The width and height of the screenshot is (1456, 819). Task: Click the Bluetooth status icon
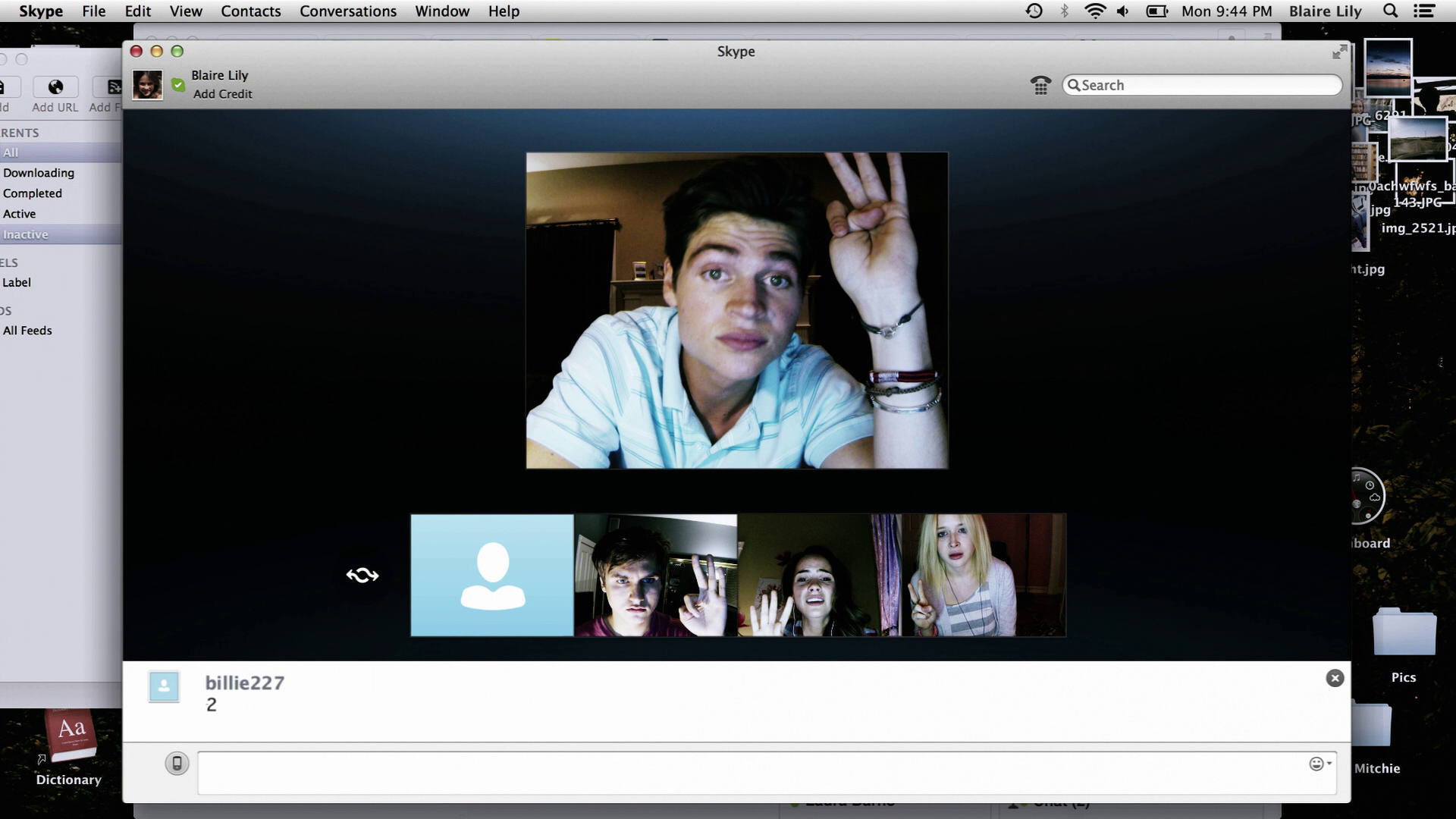tap(1065, 11)
